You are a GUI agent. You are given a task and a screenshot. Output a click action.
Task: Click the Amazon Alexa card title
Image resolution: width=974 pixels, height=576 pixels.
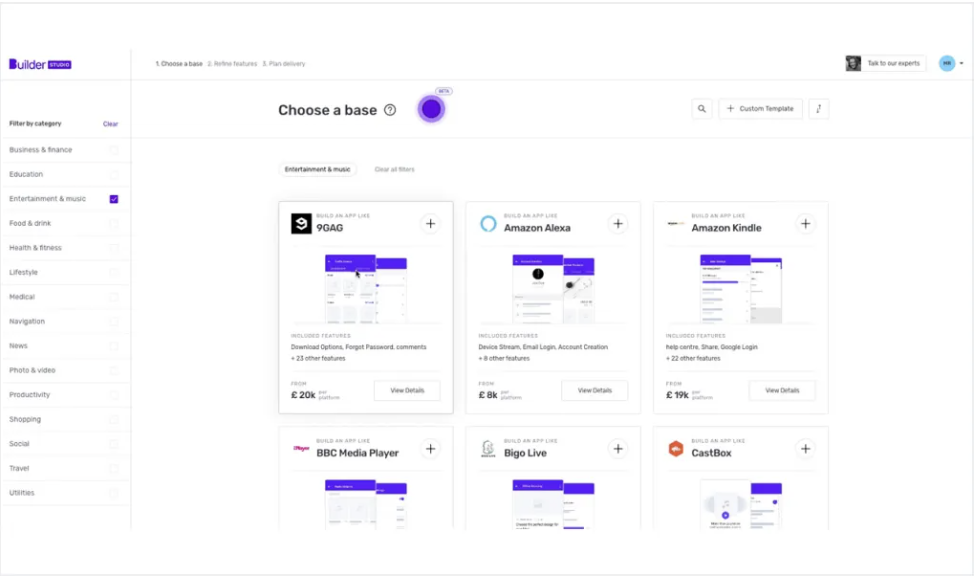click(537, 228)
